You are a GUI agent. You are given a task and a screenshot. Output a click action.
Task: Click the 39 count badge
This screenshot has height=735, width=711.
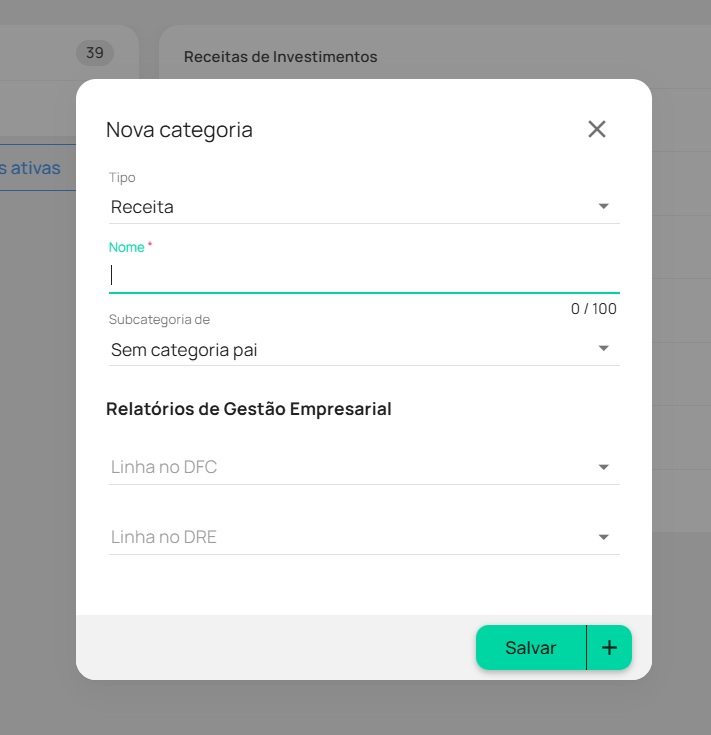pyautogui.click(x=95, y=52)
